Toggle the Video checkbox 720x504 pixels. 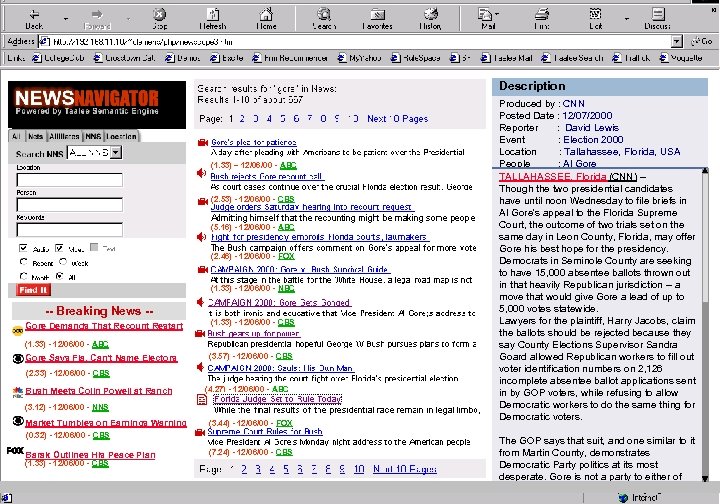[x=59, y=248]
